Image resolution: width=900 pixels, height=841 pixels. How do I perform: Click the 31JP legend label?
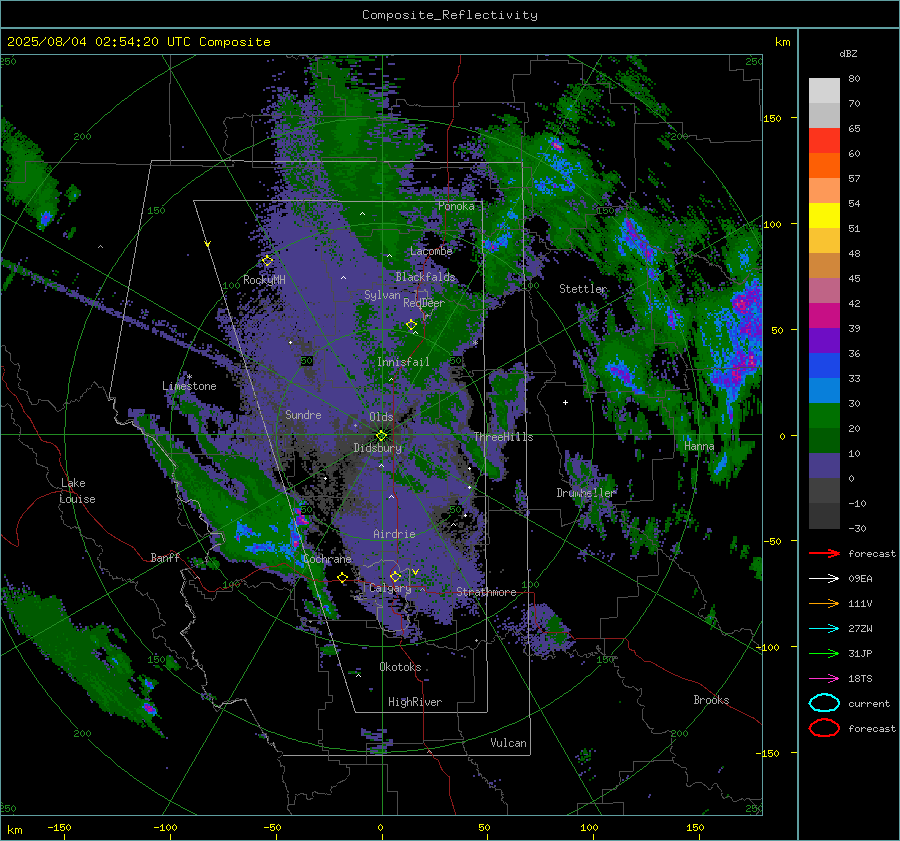click(x=860, y=653)
